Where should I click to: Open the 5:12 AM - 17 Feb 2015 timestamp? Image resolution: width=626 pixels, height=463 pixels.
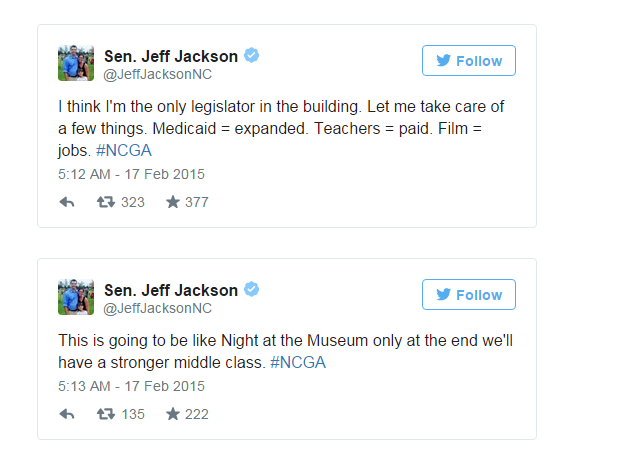pyautogui.click(x=131, y=174)
